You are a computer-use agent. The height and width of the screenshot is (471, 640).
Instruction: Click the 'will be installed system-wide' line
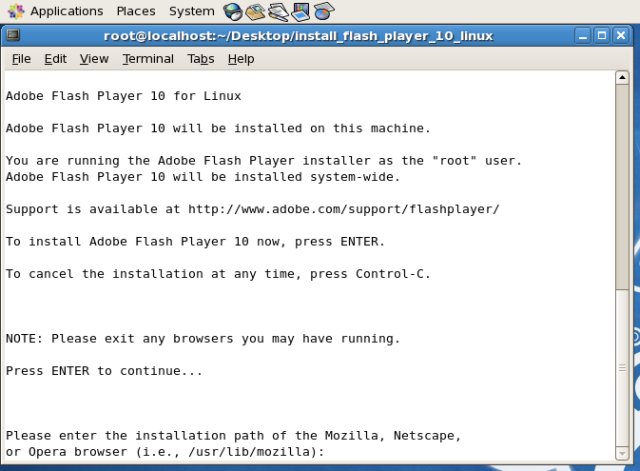click(203, 177)
